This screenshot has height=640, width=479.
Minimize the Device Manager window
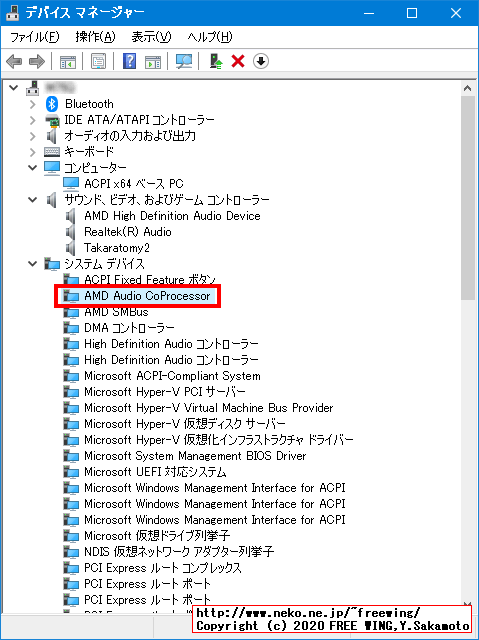pos(369,13)
